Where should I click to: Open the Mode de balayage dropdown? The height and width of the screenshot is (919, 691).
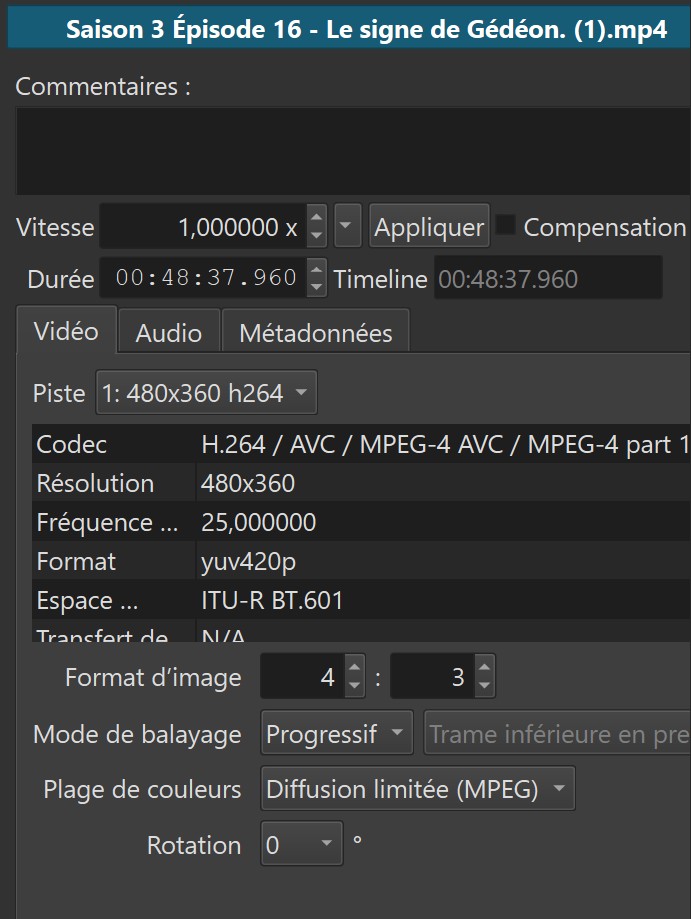[337, 735]
